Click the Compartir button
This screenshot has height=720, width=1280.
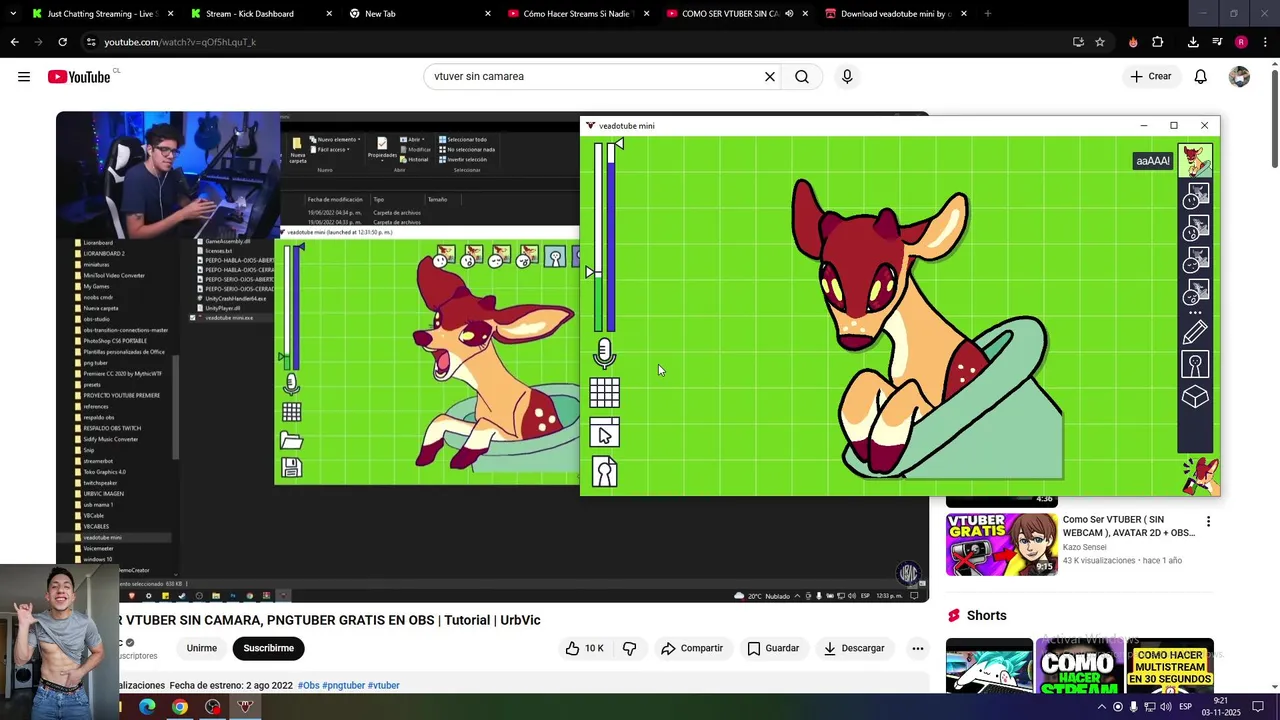[x=692, y=648]
